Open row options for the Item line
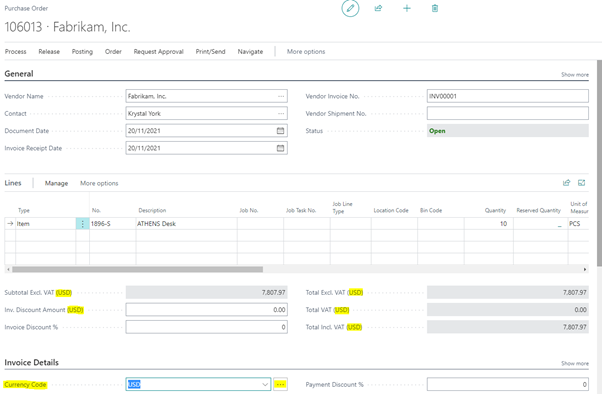This screenshot has width=602, height=394. coord(83,223)
